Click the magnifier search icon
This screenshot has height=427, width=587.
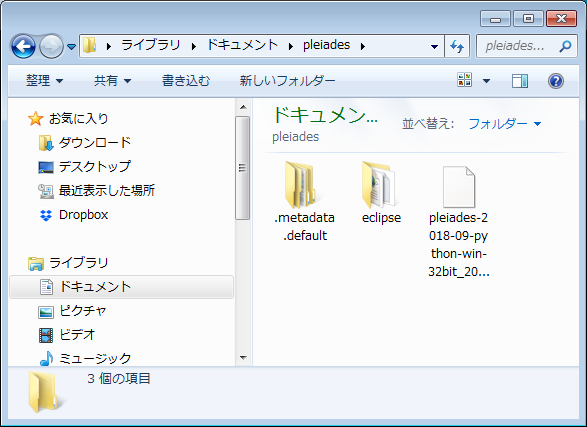565,46
